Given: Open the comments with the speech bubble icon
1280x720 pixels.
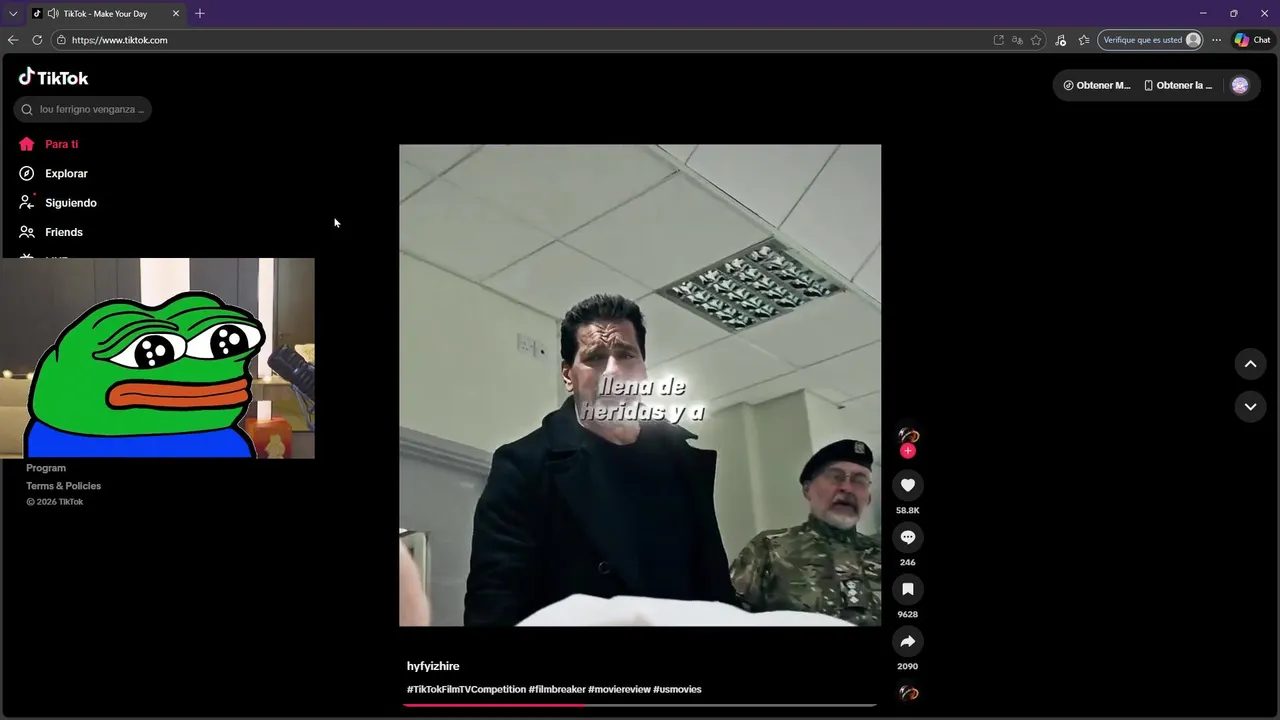Looking at the screenshot, I should pyautogui.click(x=908, y=537).
